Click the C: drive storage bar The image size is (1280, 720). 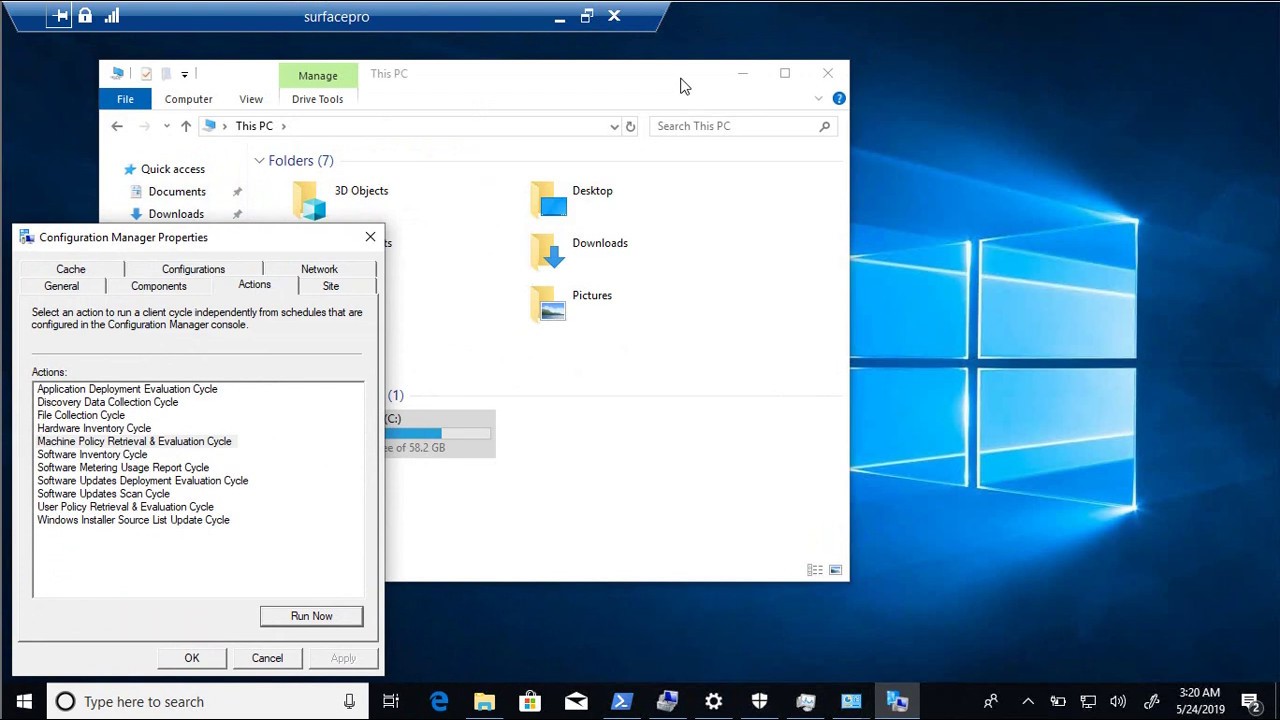438,433
